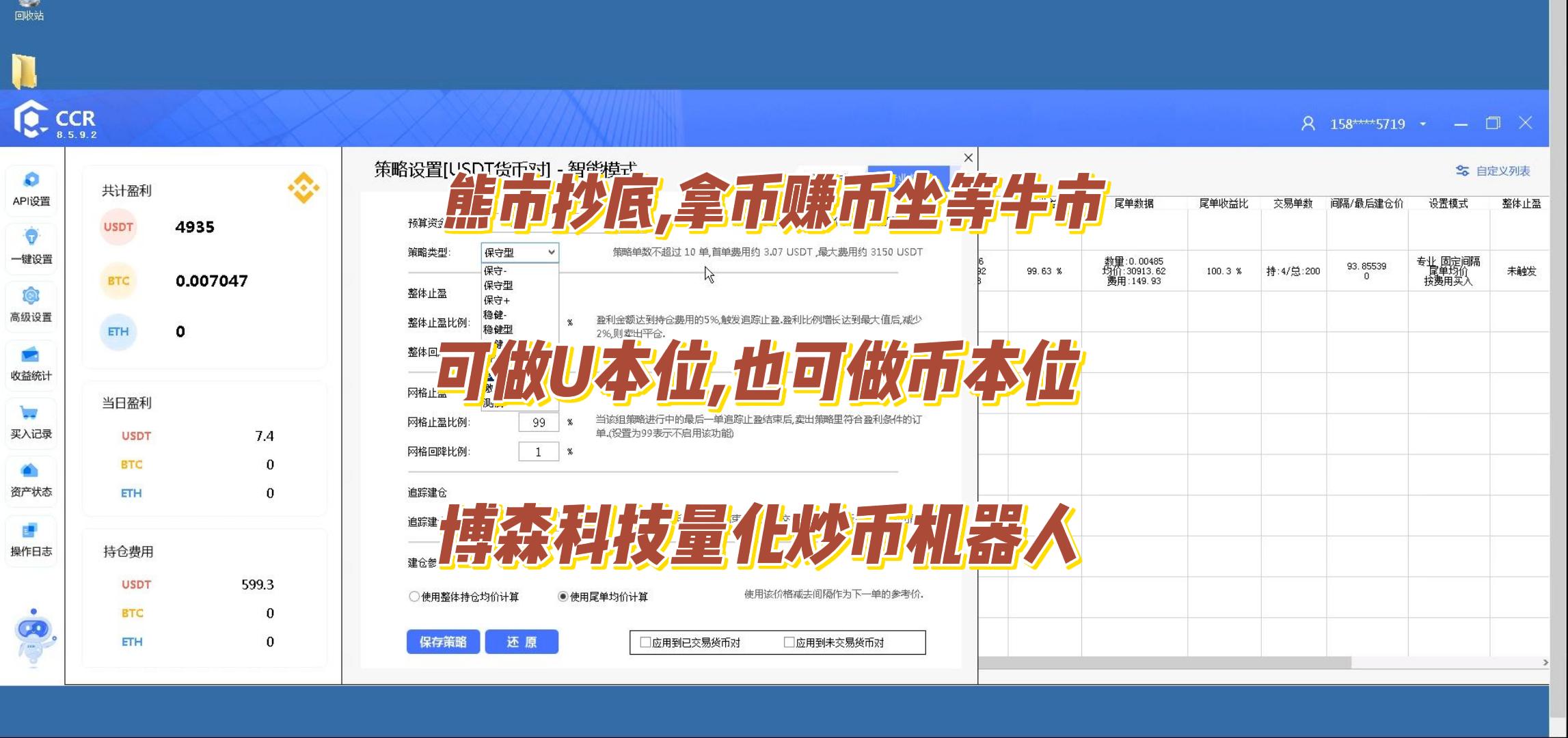Screen dimensions: 1568x738
Task: Click the USDT coin icon in 共计盈利
Action: 118,227
